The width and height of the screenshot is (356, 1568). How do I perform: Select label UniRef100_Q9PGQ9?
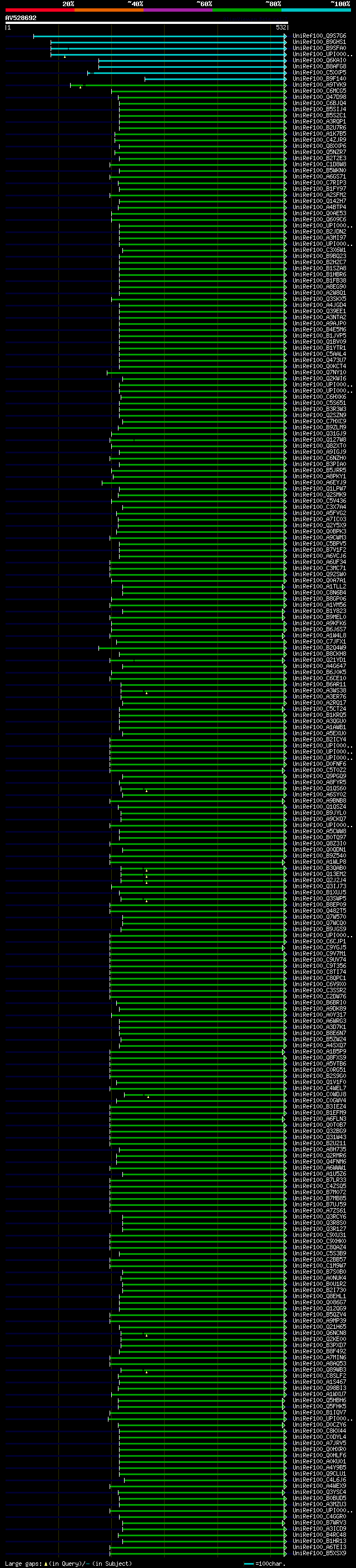click(319, 776)
